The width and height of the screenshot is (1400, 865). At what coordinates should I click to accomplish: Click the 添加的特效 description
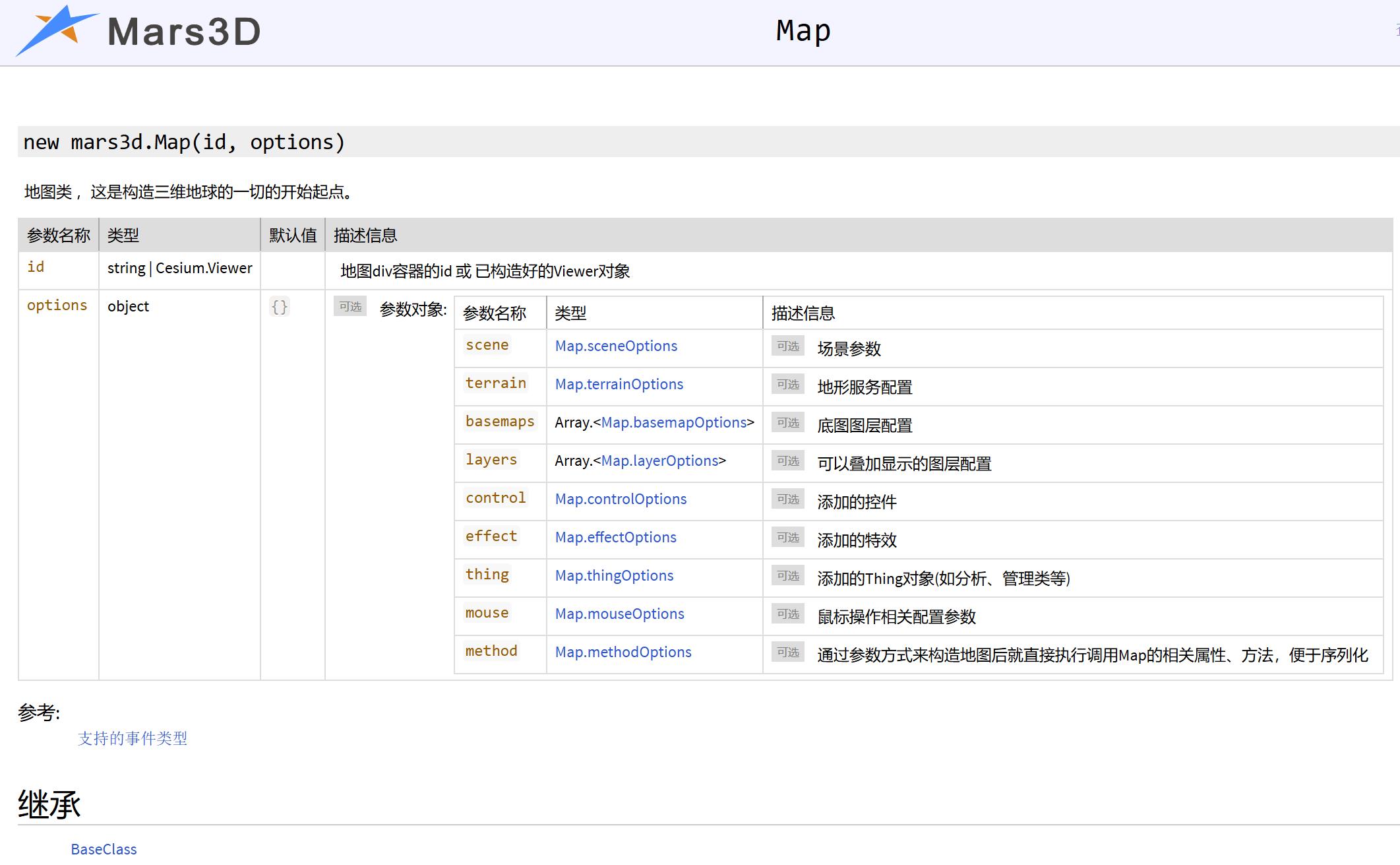(857, 540)
